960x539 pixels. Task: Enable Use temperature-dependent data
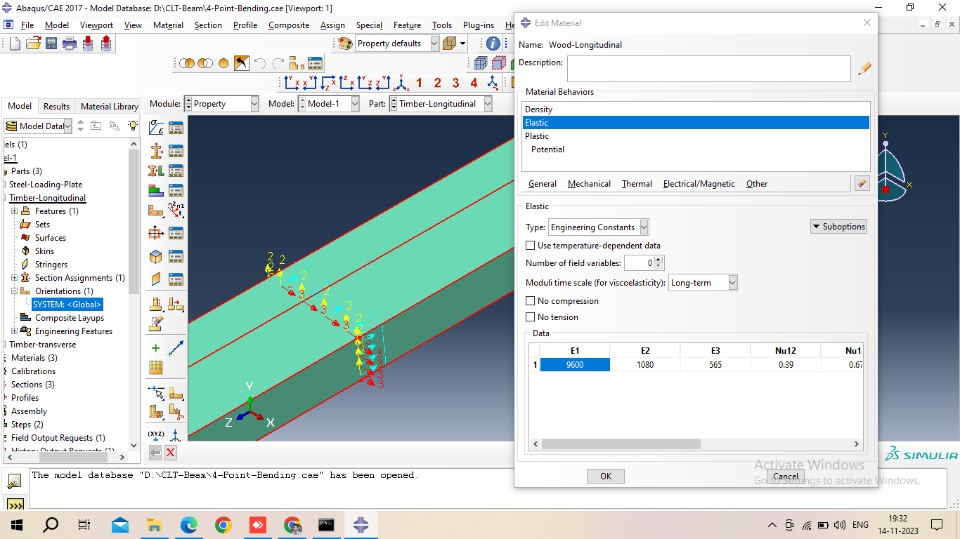pos(530,246)
